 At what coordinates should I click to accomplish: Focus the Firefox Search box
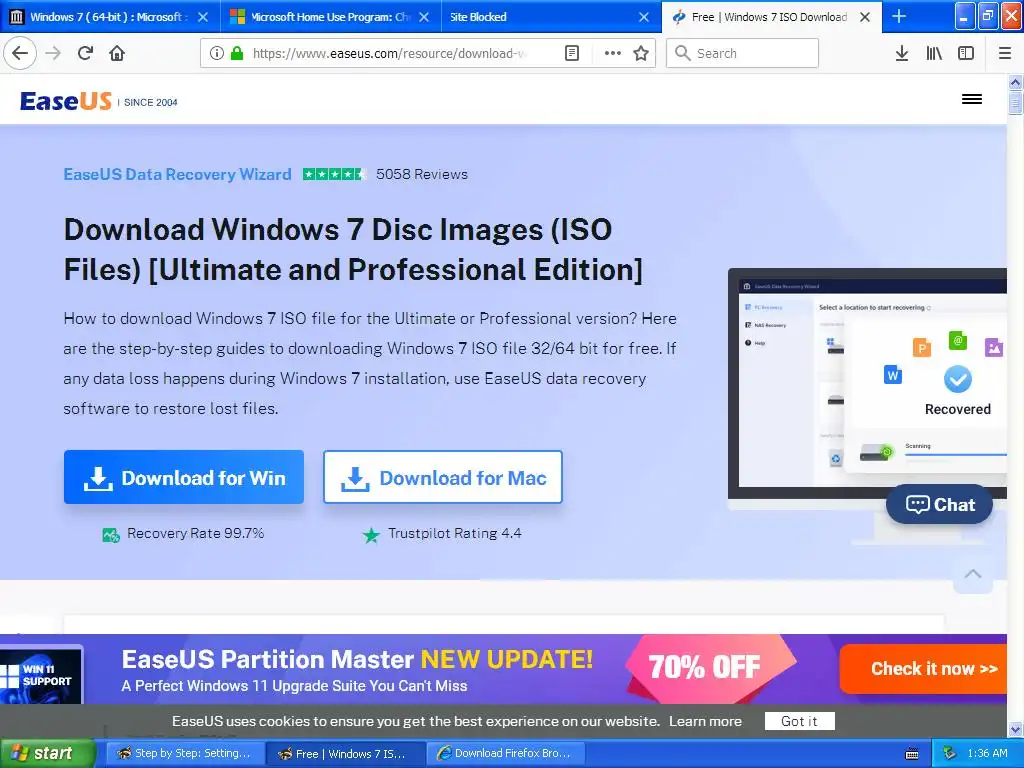pos(742,53)
